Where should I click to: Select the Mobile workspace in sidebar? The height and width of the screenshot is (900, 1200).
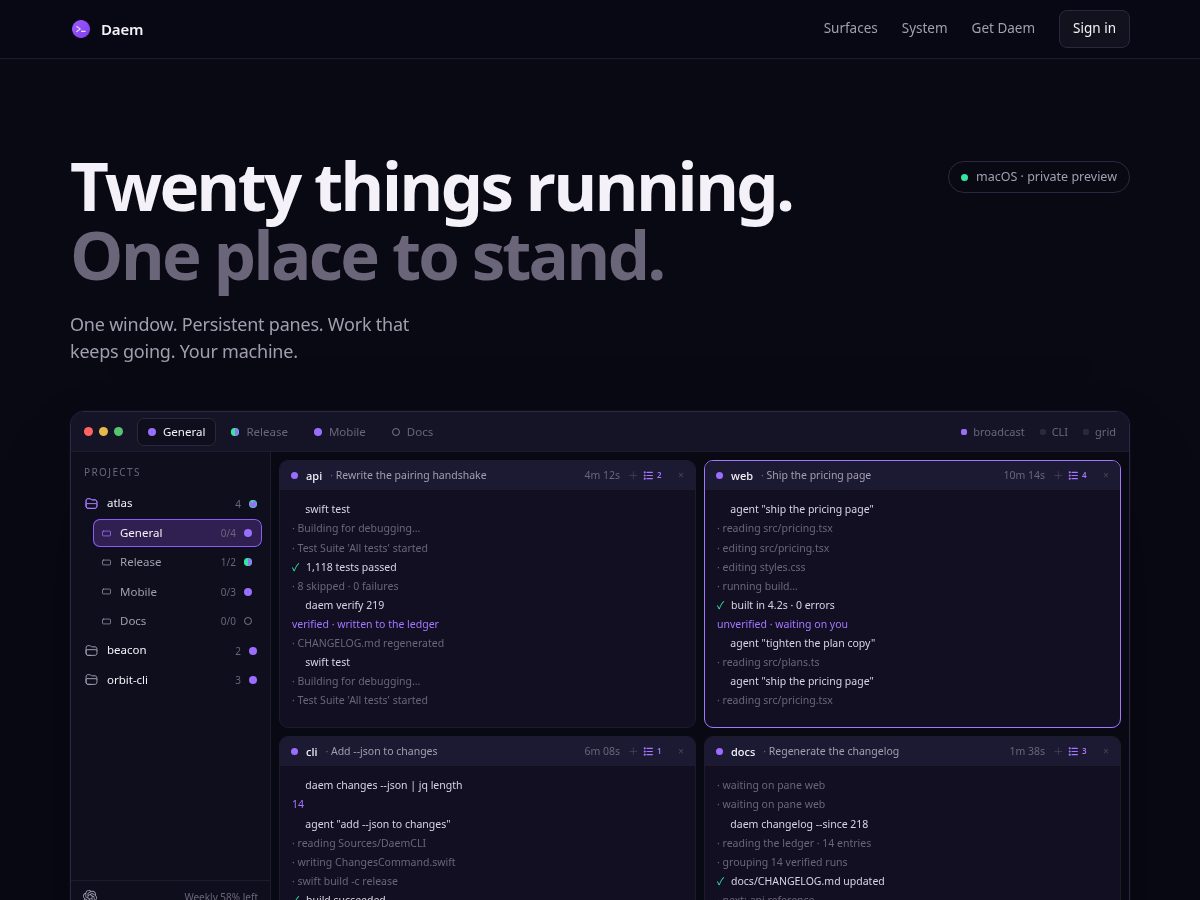tap(177, 592)
